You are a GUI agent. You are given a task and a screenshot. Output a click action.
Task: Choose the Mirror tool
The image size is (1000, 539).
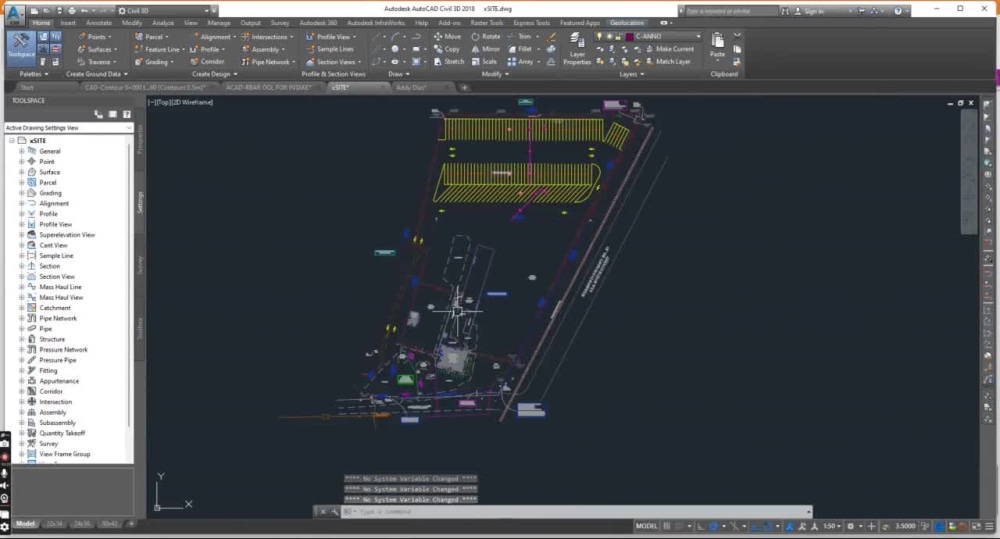point(485,49)
